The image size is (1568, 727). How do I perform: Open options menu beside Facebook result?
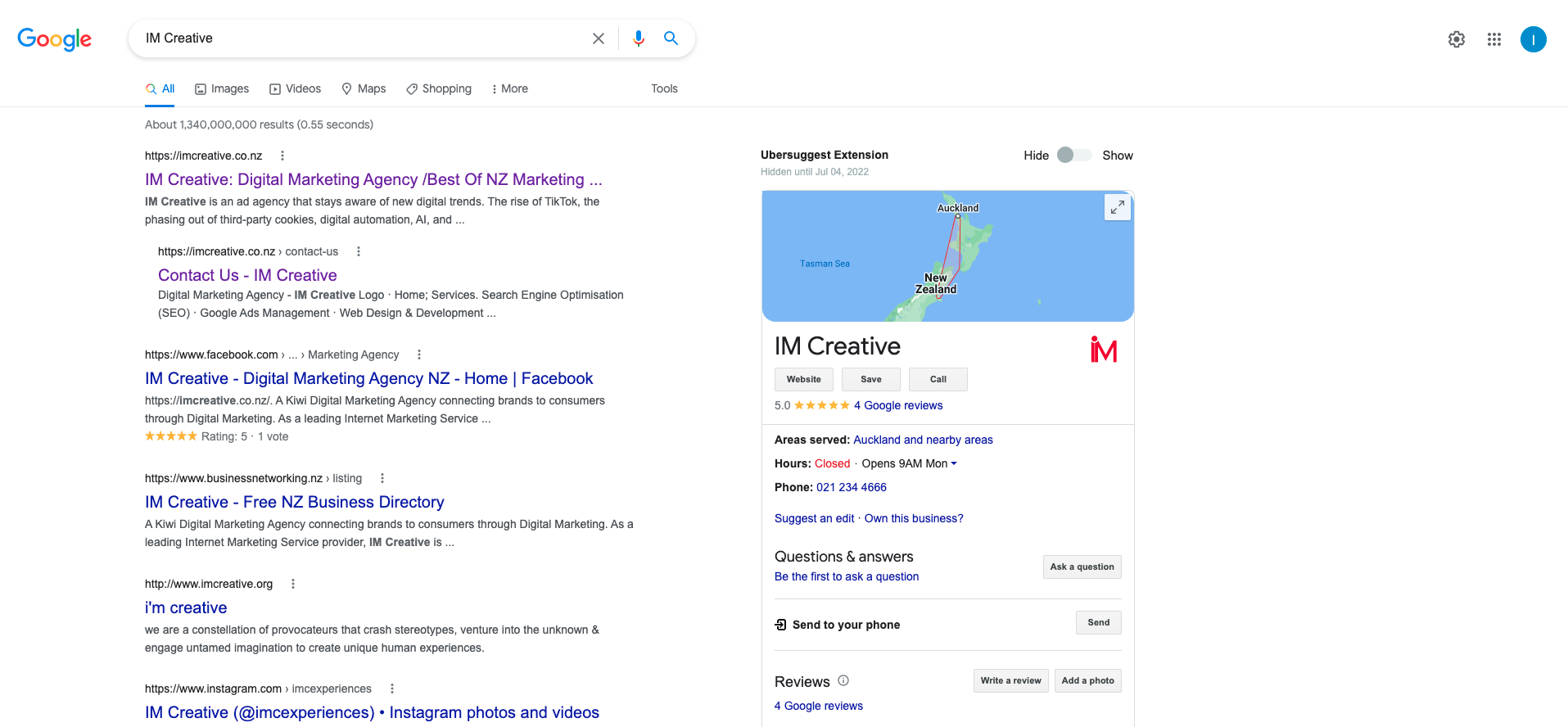tap(419, 354)
